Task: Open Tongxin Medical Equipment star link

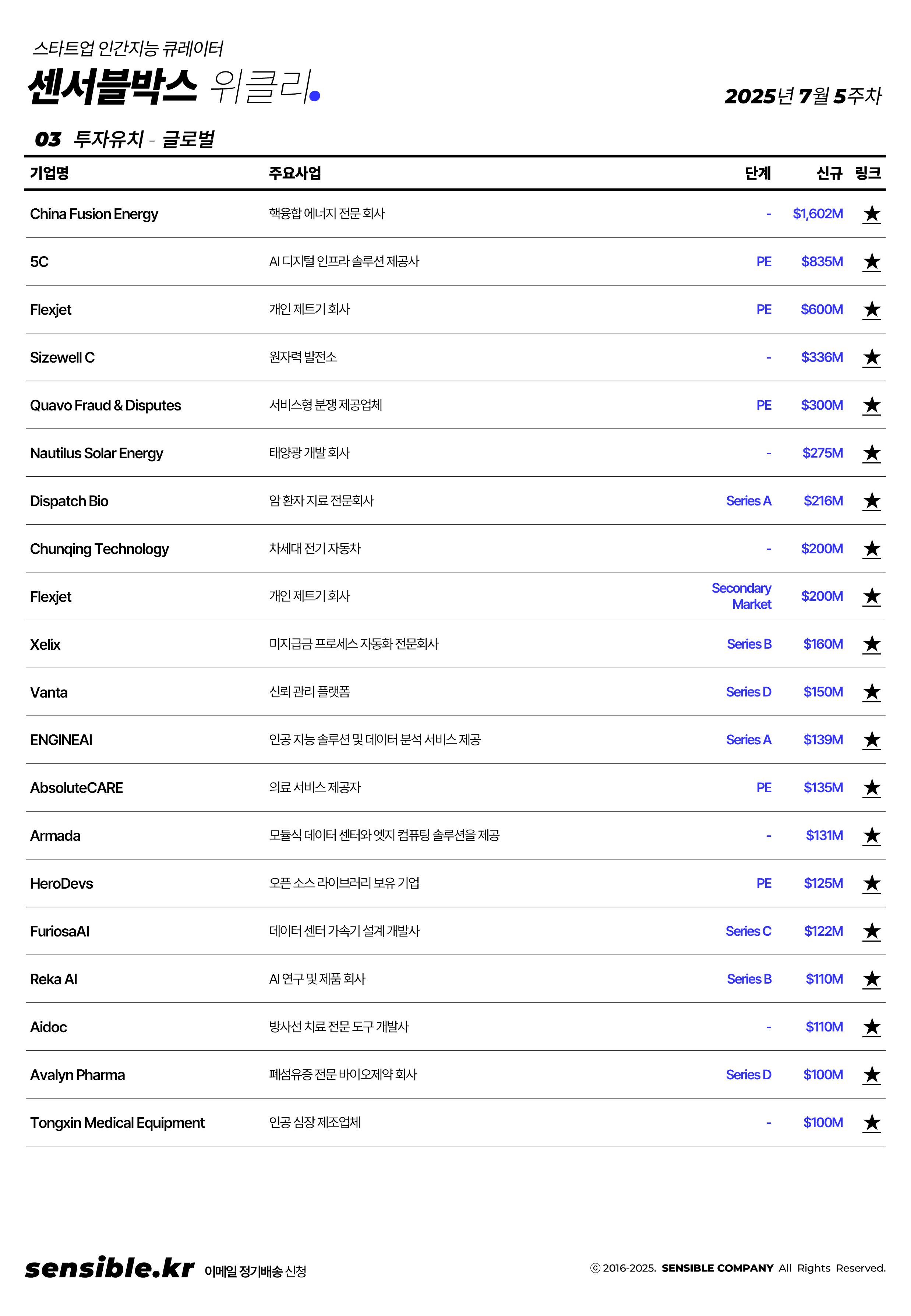Action: click(x=871, y=1122)
